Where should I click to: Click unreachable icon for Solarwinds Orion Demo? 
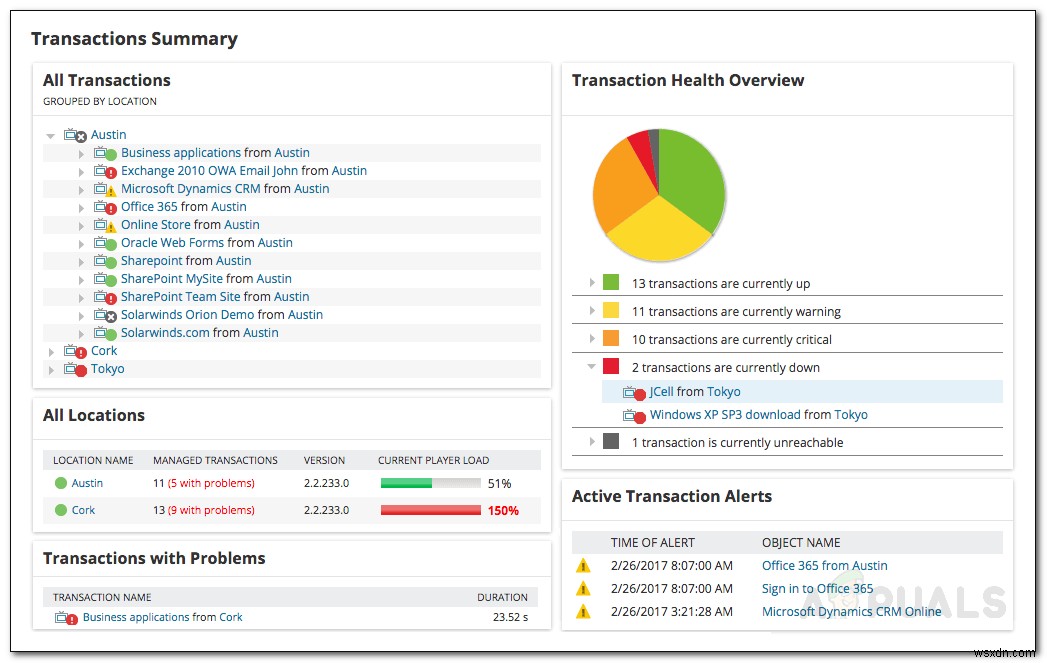point(105,316)
